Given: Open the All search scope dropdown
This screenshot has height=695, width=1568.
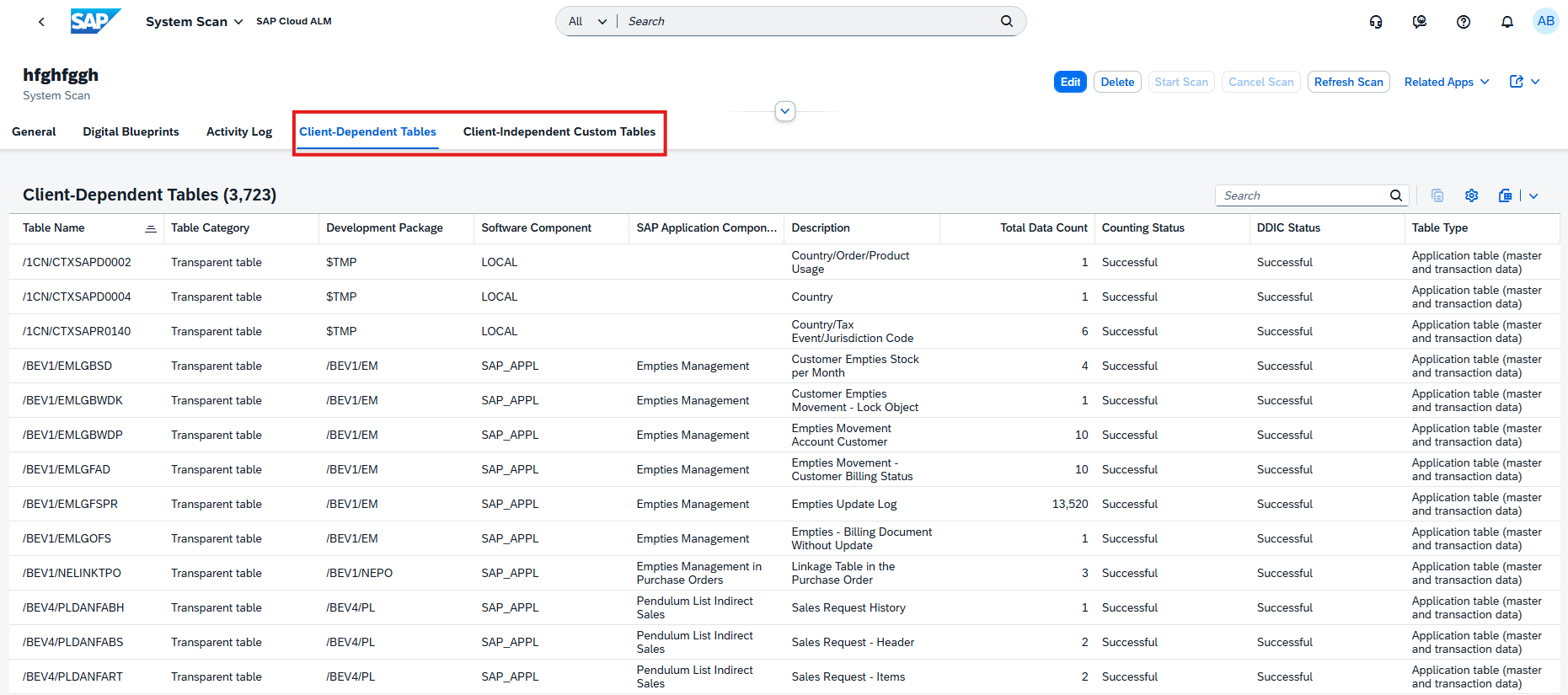Looking at the screenshot, I should 587,22.
